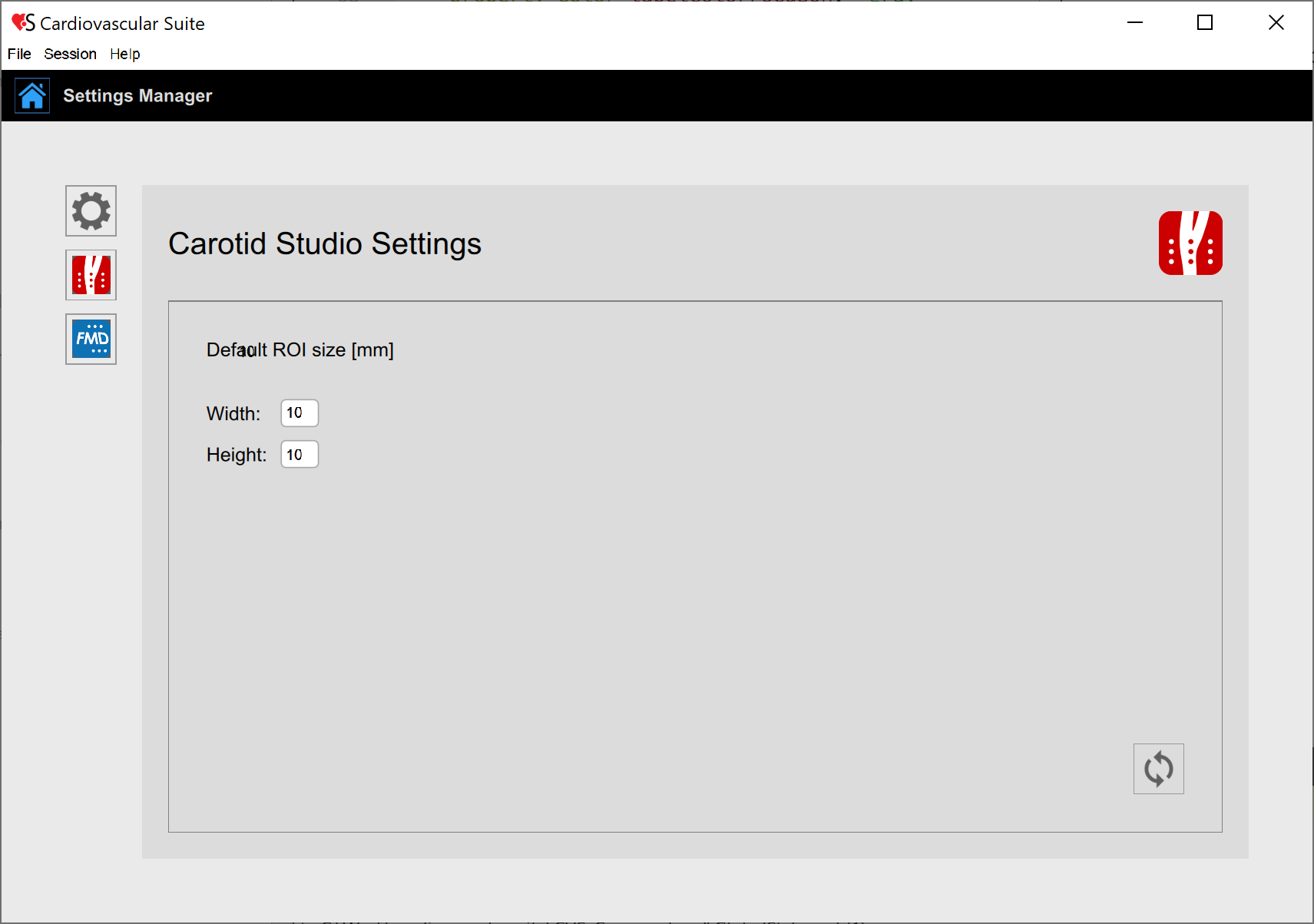
Task: Click the Width label text
Action: (233, 414)
